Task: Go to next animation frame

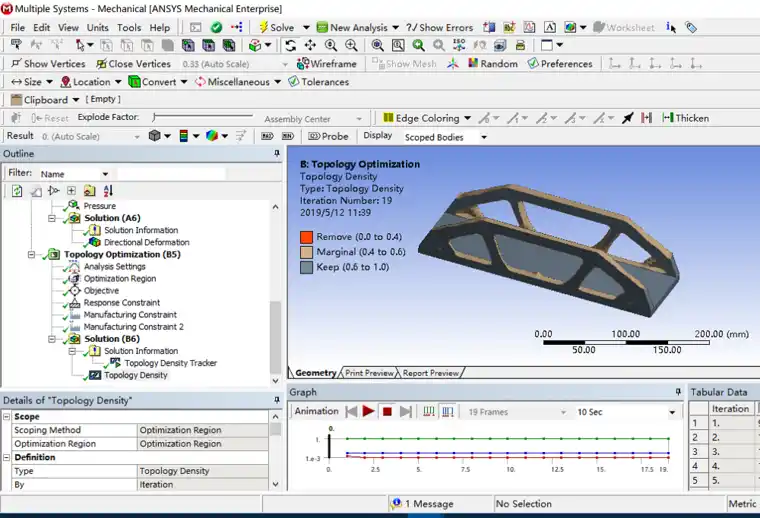Action: coord(406,411)
